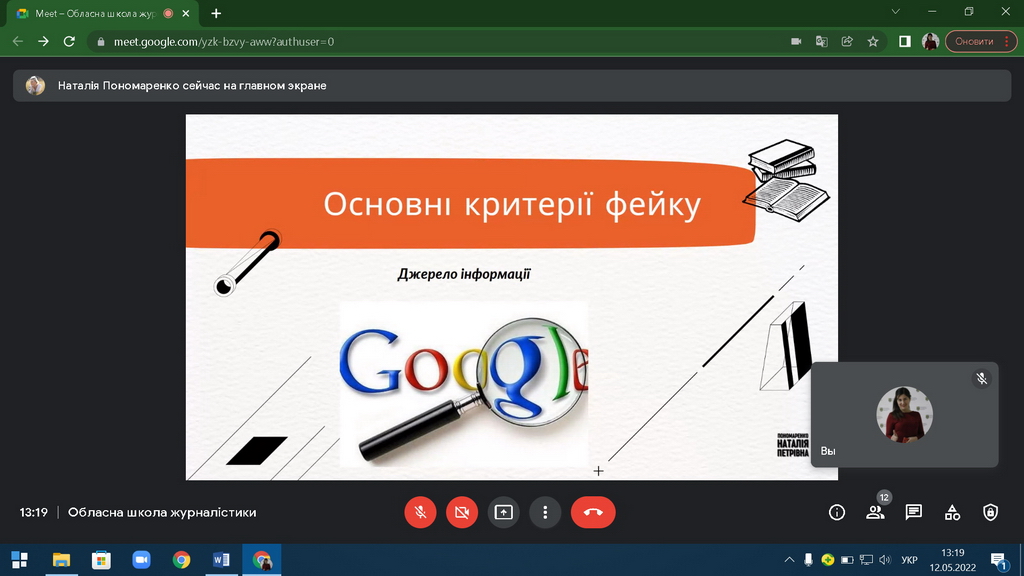Image resolution: width=1024 pixels, height=576 pixels.
Task: Unmute microphone in Meet call
Action: click(420, 513)
